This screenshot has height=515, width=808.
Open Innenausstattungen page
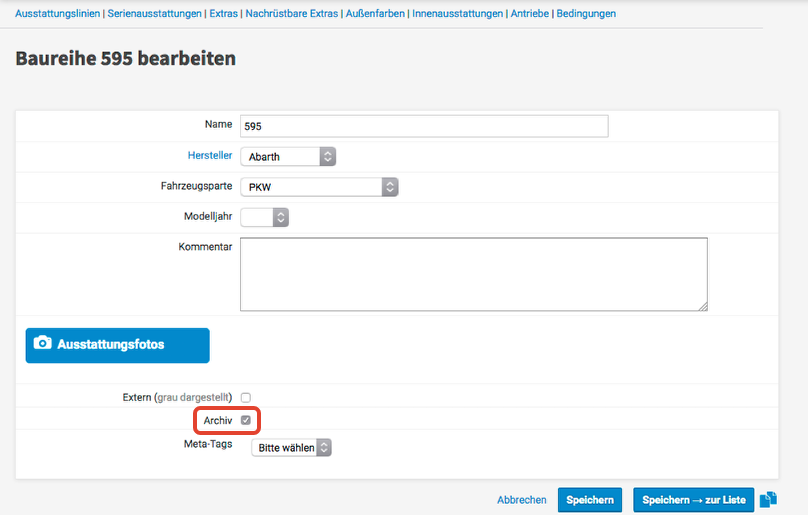click(457, 14)
